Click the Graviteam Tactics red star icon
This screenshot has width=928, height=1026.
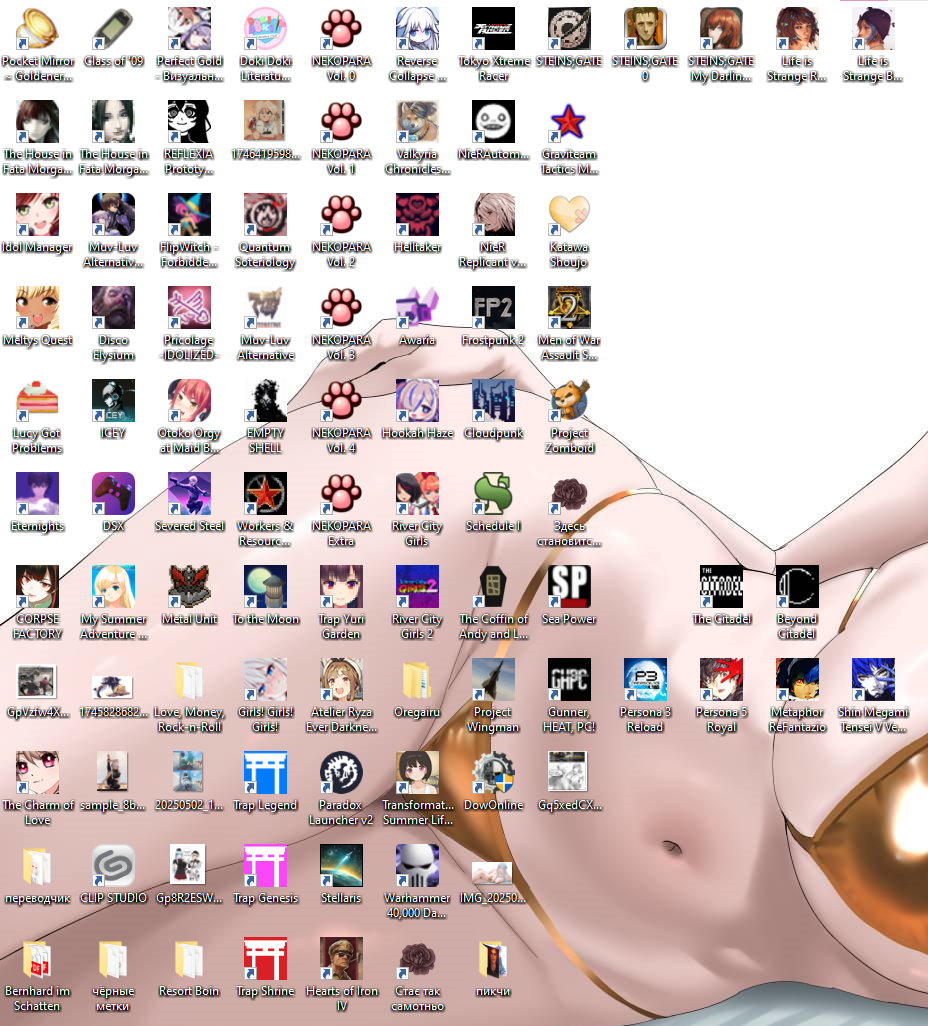[x=569, y=122]
